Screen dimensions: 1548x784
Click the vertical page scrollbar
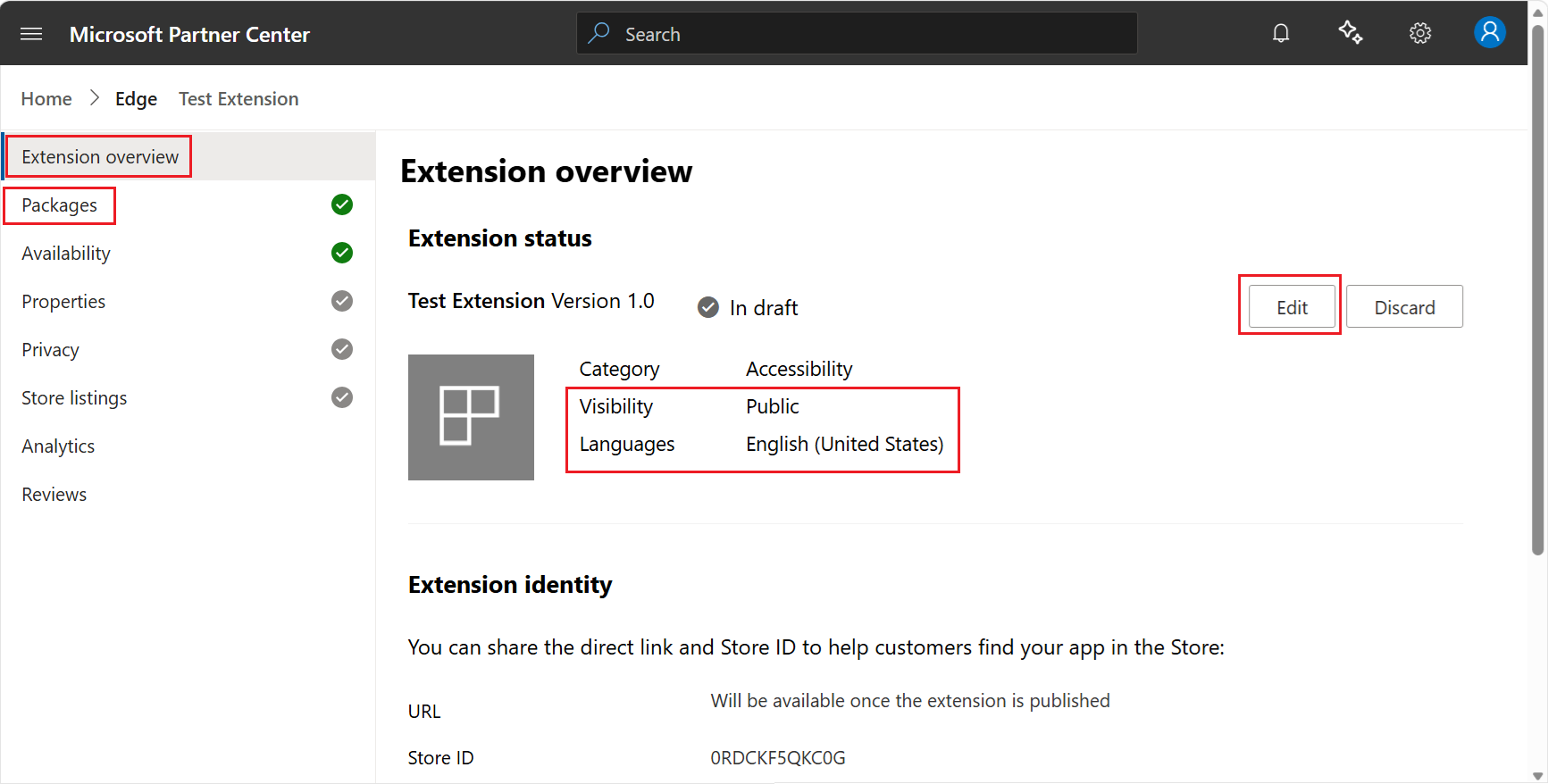[x=1538, y=290]
